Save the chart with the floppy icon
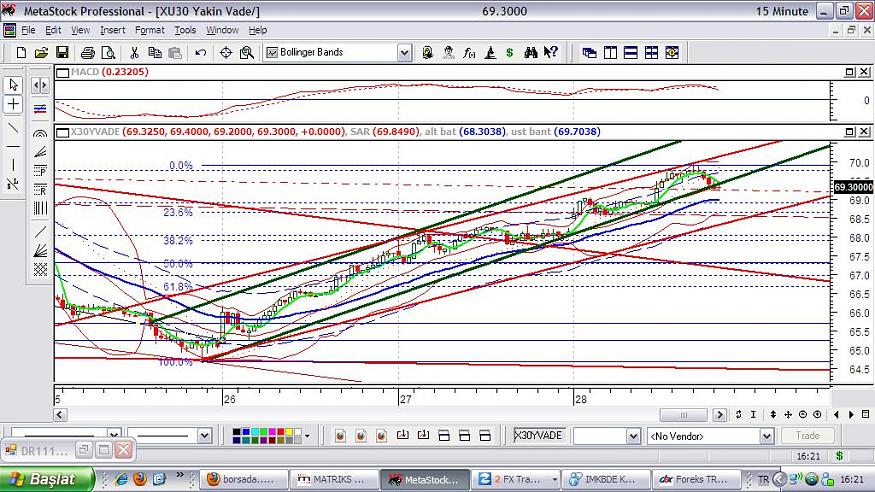The image size is (875, 492). [x=62, y=52]
